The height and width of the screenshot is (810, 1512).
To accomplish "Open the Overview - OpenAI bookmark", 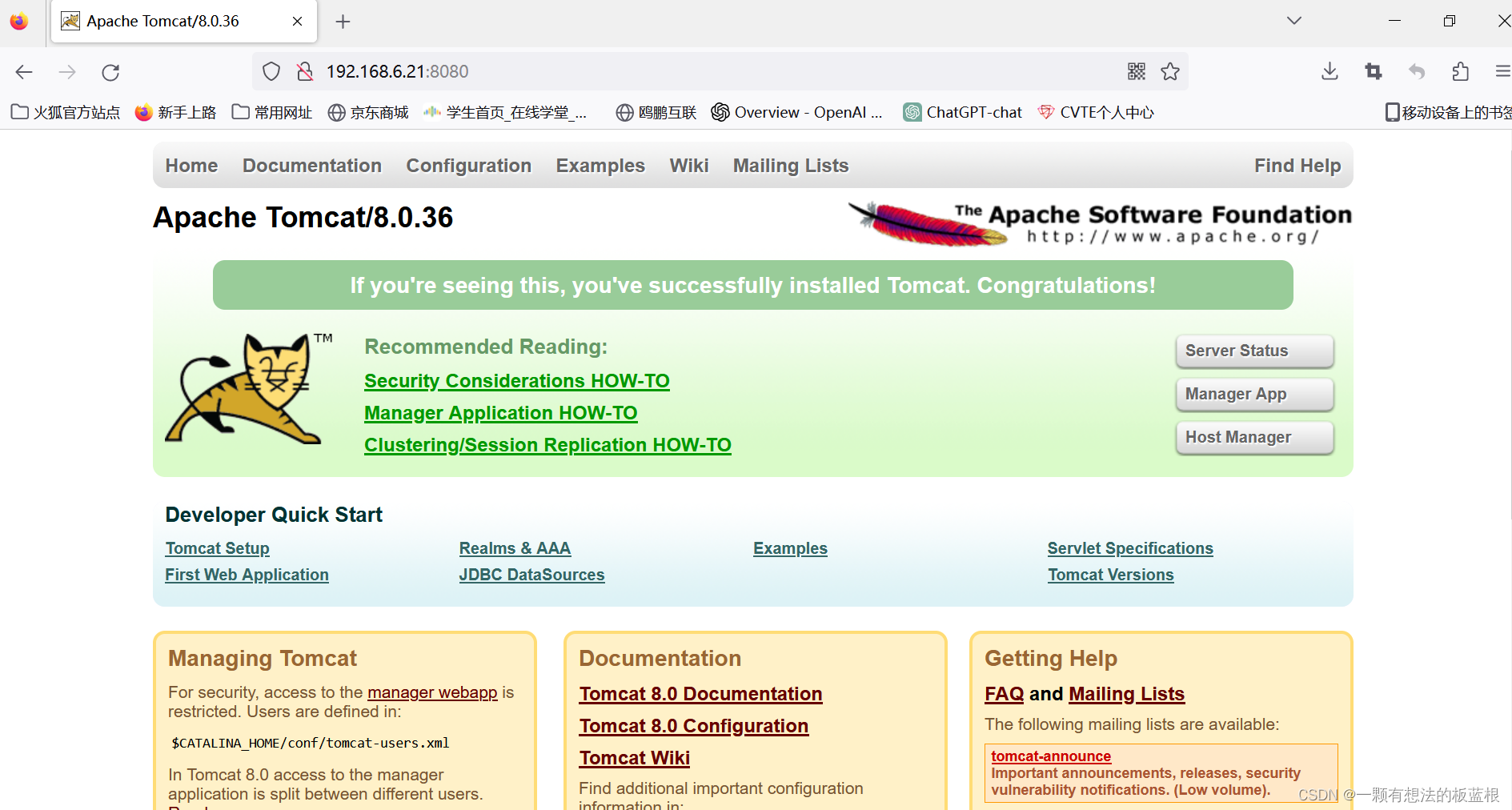I will pos(797,112).
